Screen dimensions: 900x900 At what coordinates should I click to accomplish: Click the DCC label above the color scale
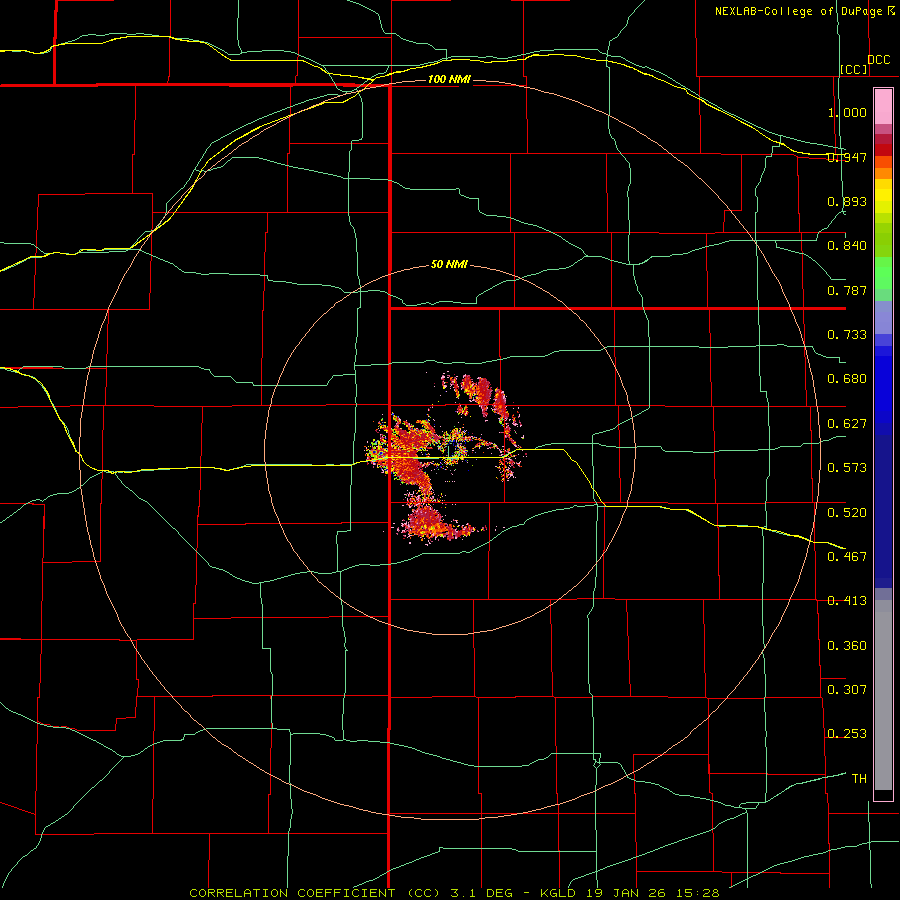coord(878,60)
